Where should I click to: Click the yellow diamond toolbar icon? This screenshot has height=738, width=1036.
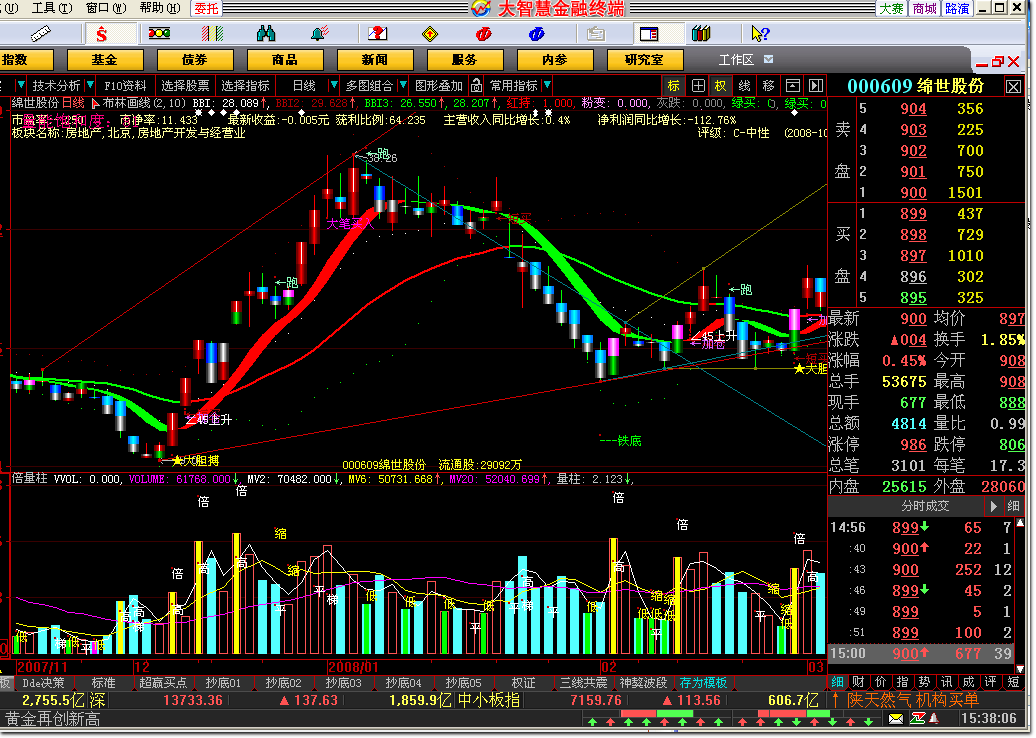pyautogui.click(x=430, y=34)
